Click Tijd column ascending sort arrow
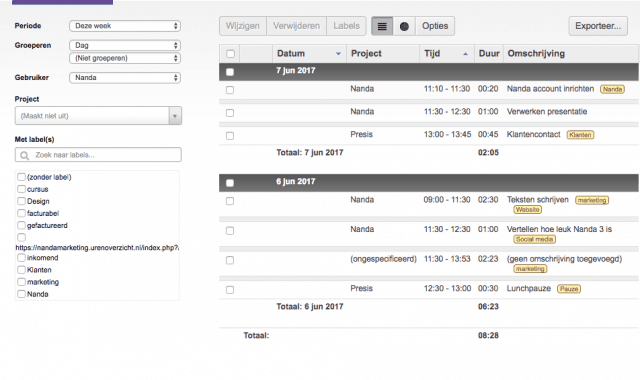Viewport: 640px width, 380px height. (465, 54)
